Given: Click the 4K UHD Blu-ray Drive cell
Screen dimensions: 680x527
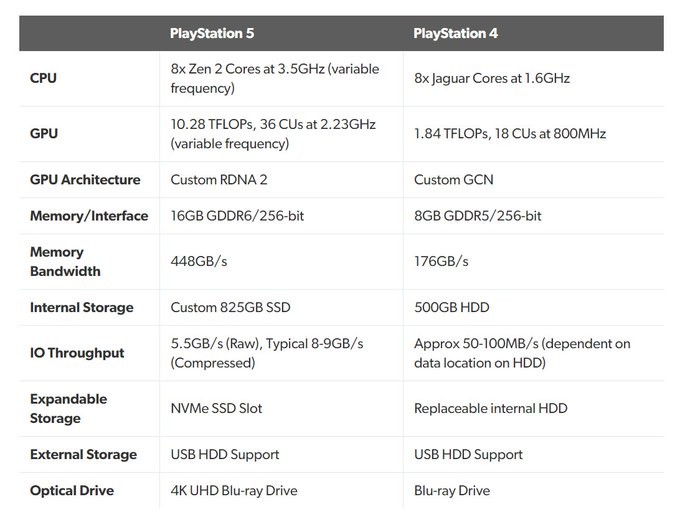Looking at the screenshot, I should [x=234, y=490].
